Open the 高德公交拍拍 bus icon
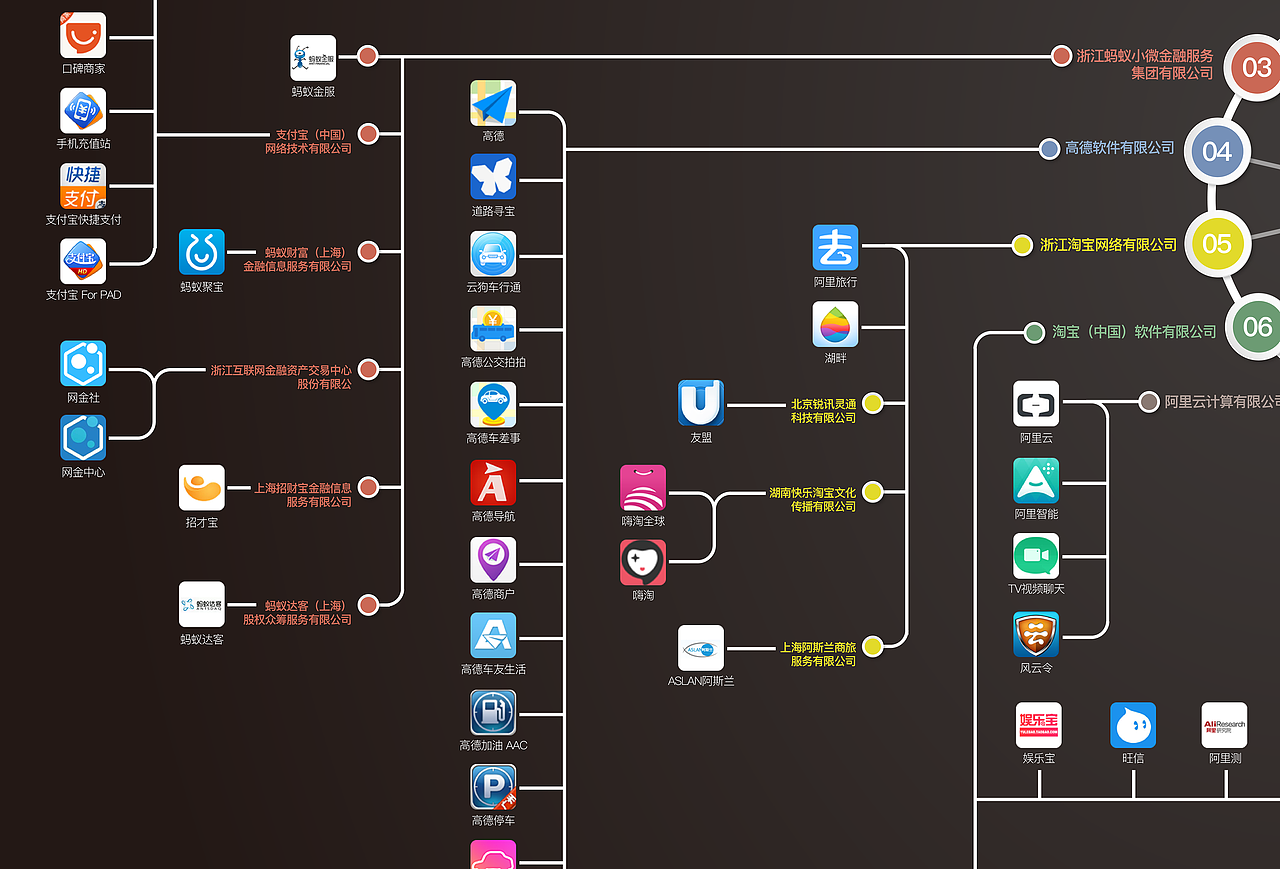Screen dimensions: 1280x869 [x=494, y=329]
